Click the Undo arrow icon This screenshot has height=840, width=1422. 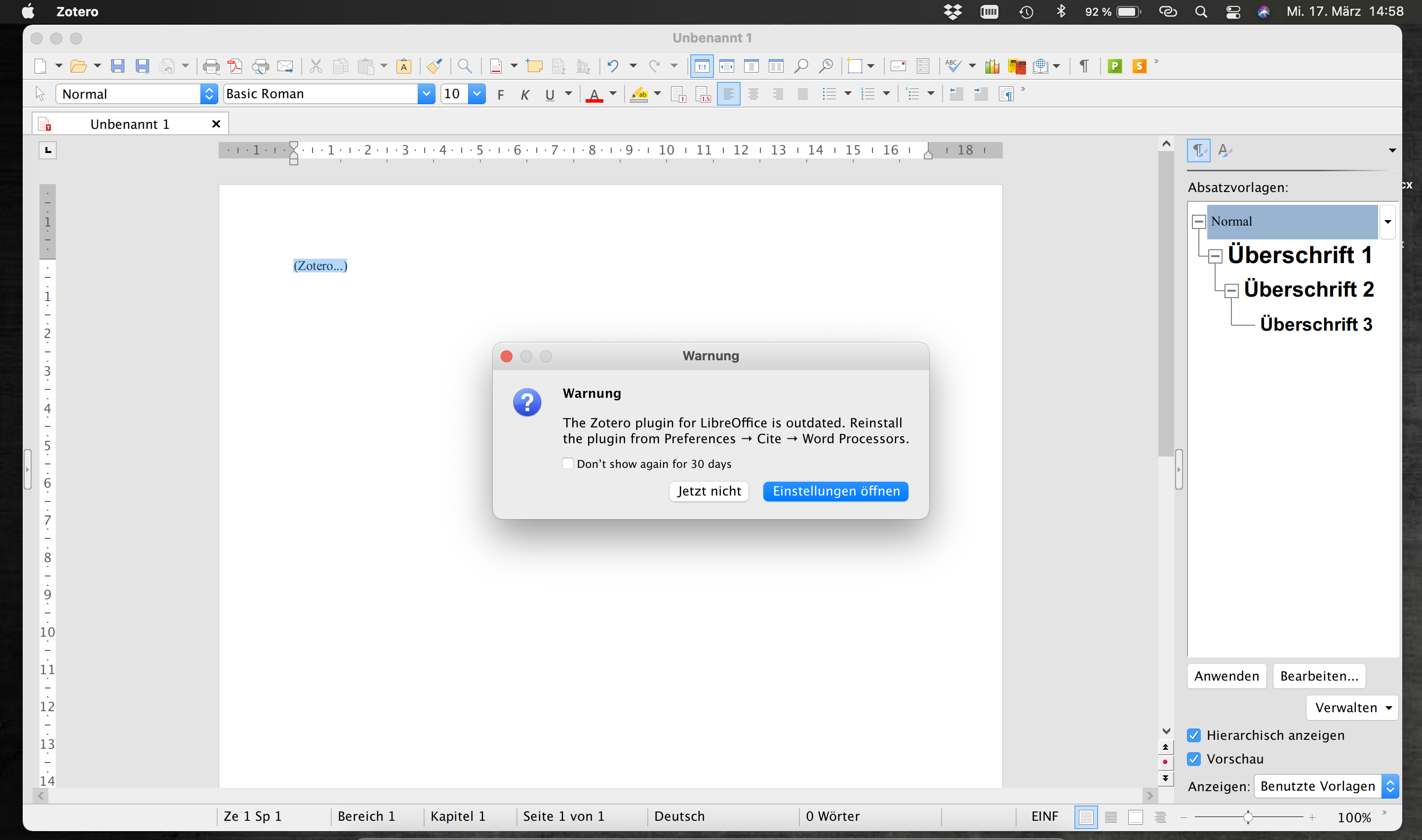[613, 66]
